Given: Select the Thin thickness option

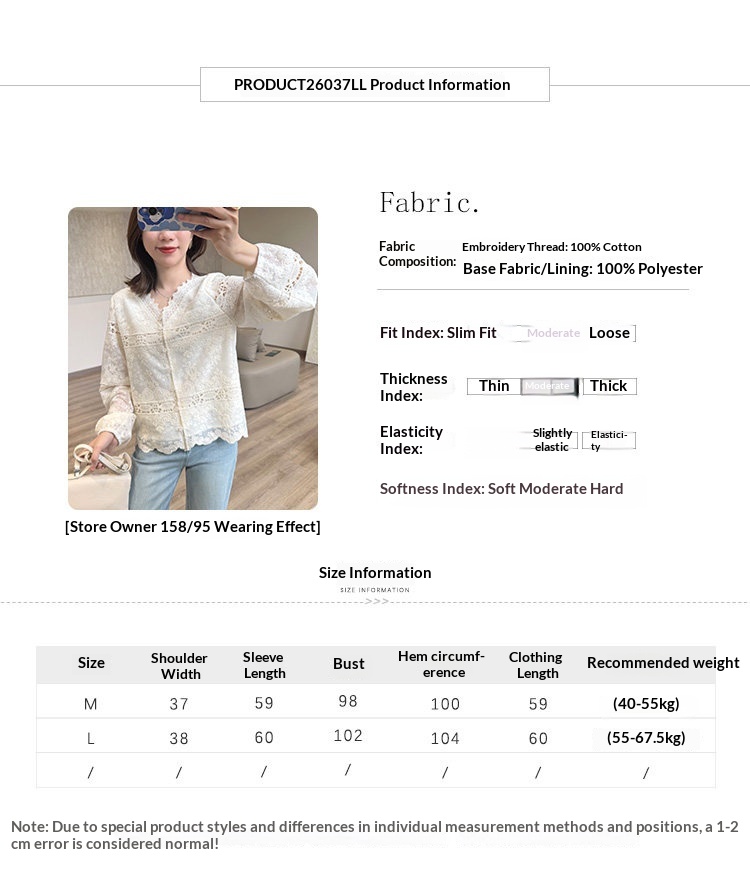Looking at the screenshot, I should (x=494, y=386).
